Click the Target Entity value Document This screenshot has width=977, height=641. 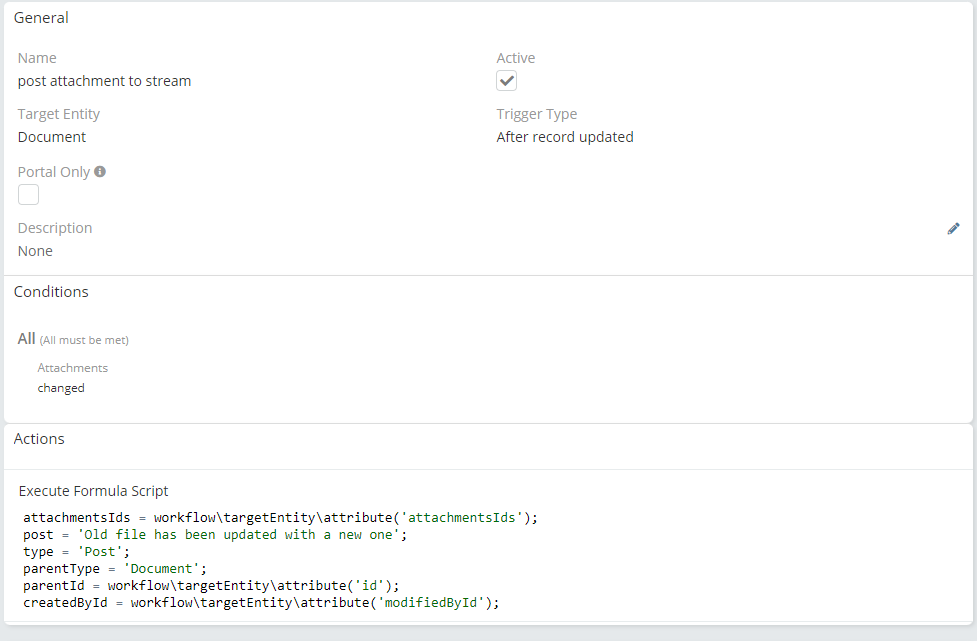click(x=52, y=137)
